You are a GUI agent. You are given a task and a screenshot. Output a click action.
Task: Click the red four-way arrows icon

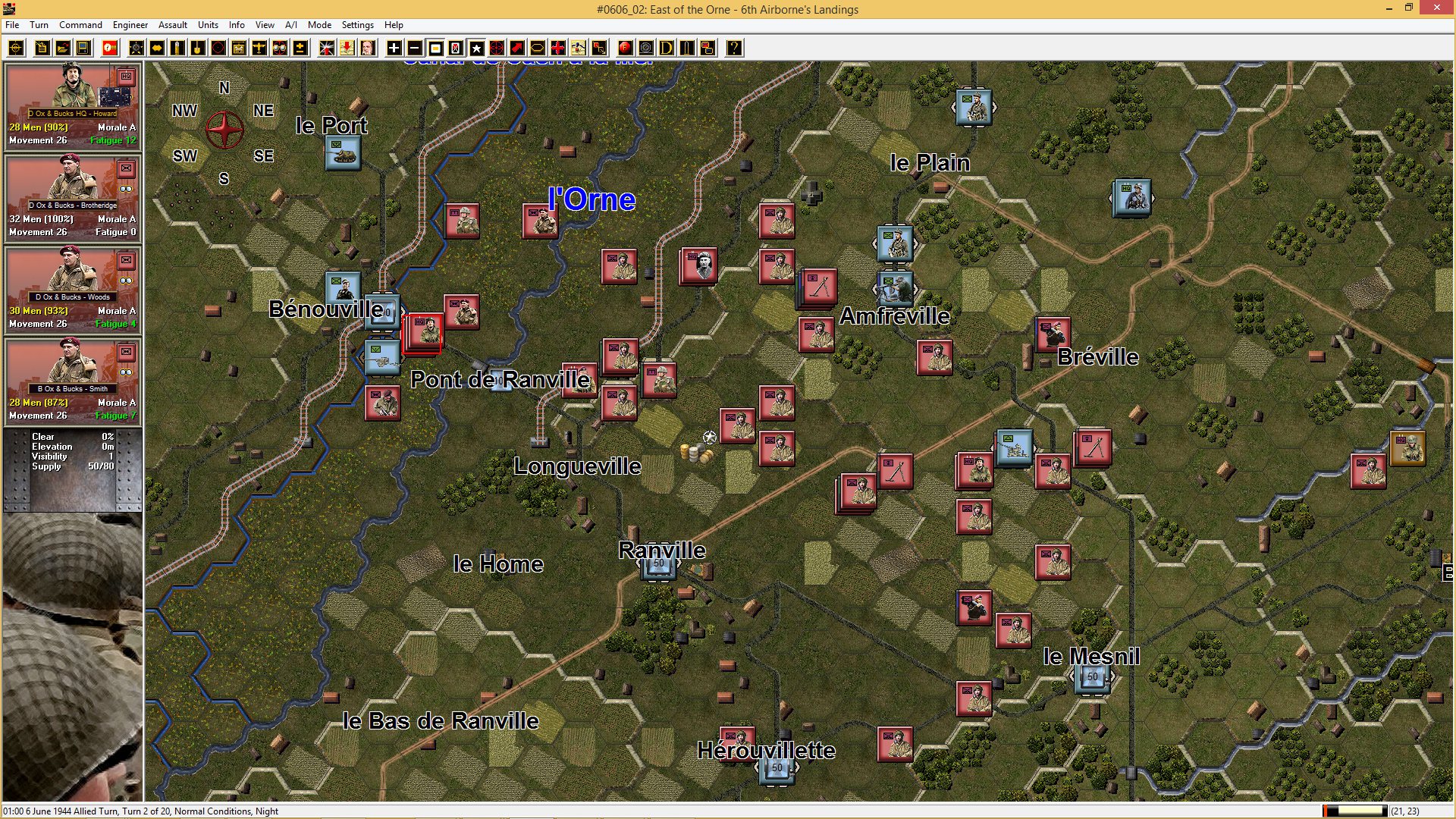[557, 48]
